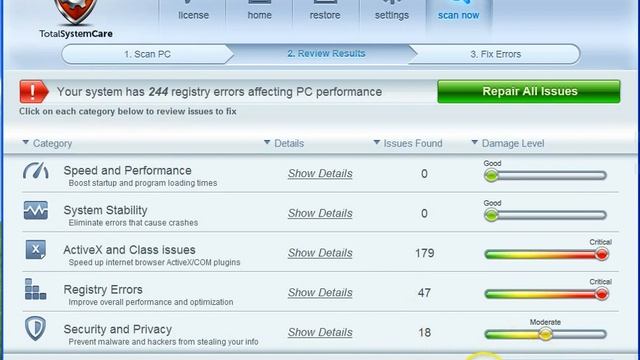
Task: Sort by the Damage Level column arrow
Action: (x=474, y=142)
